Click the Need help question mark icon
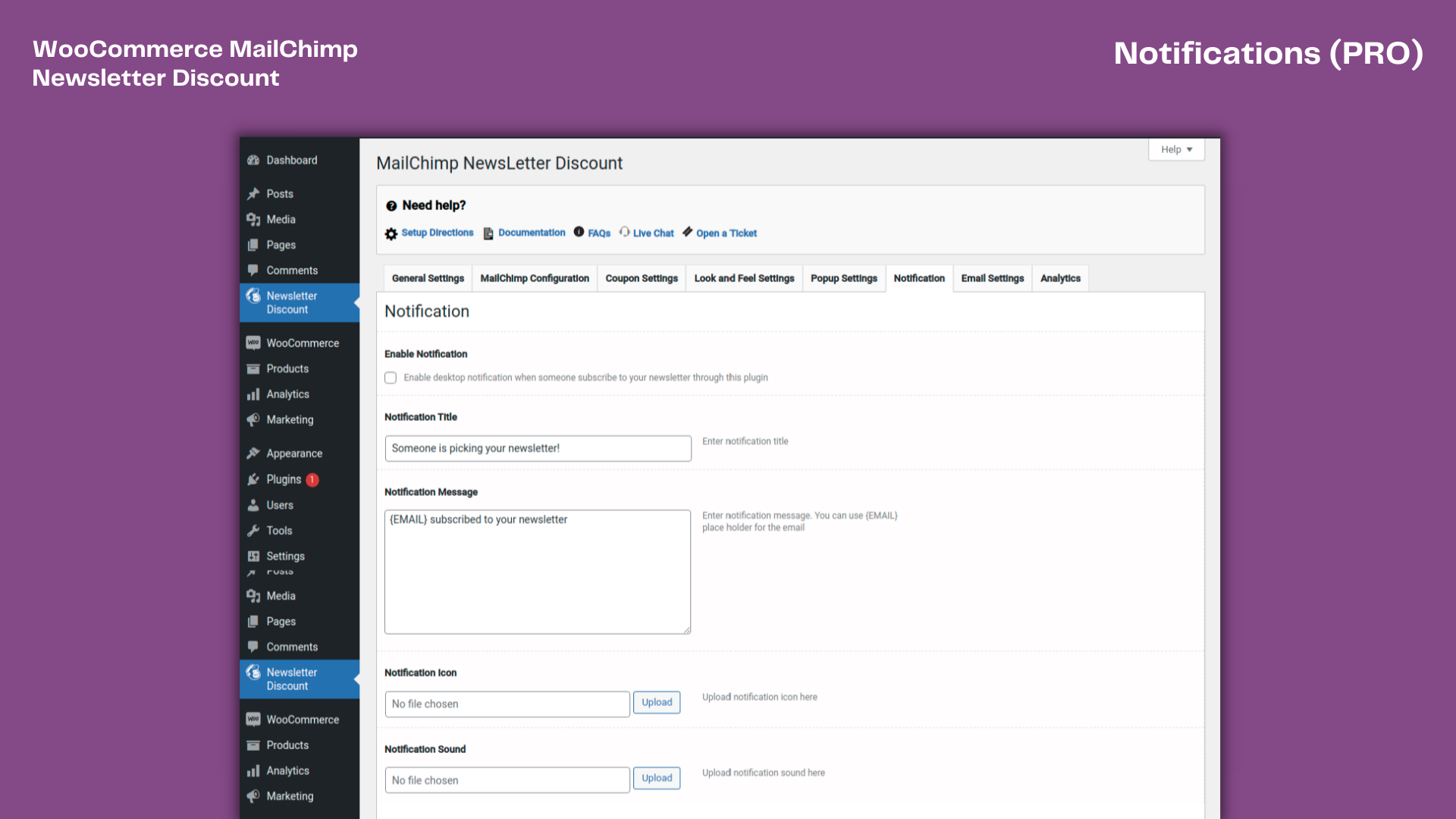 (x=391, y=206)
